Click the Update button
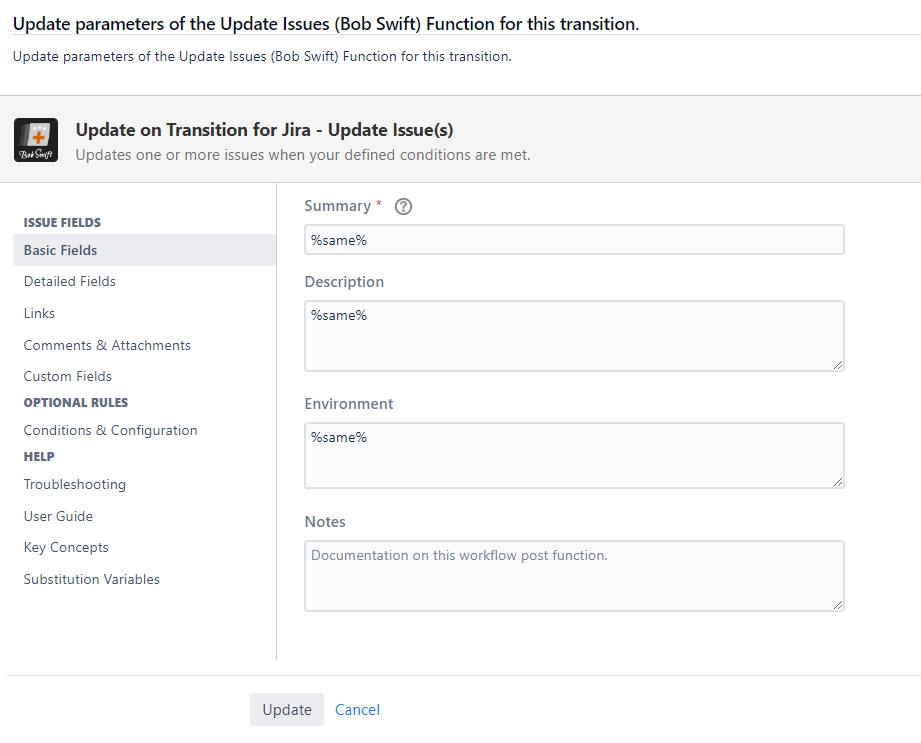The image size is (921, 743). coord(287,710)
